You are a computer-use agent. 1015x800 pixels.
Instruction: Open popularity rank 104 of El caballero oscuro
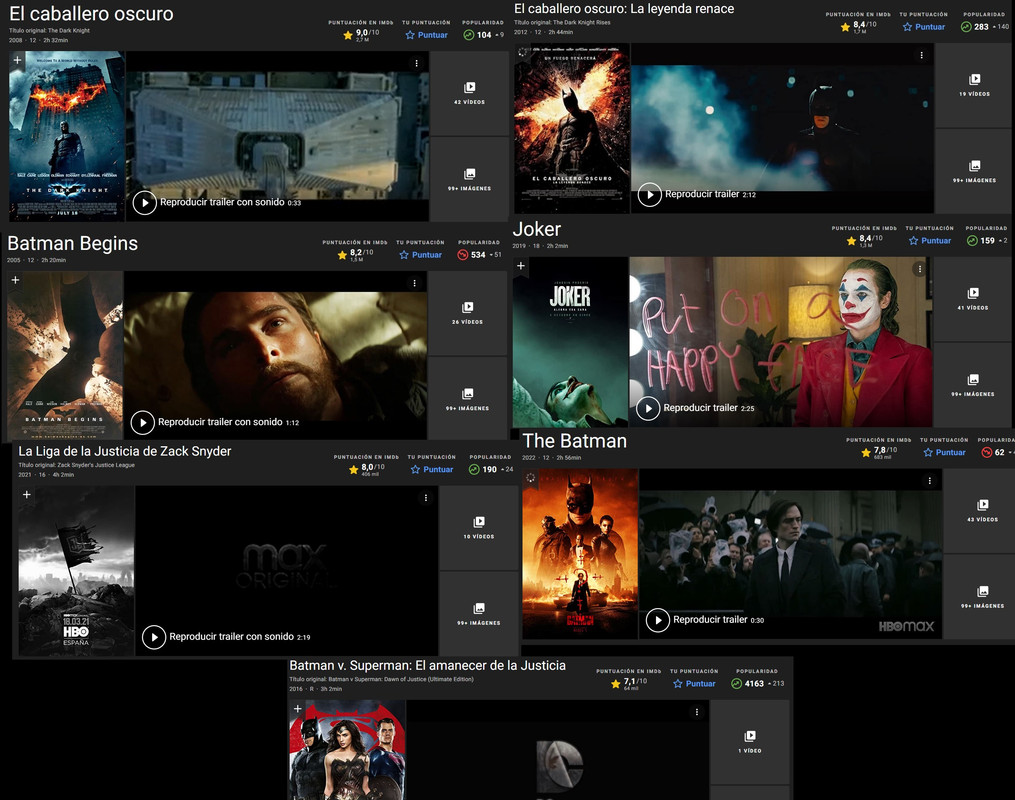[x=483, y=35]
